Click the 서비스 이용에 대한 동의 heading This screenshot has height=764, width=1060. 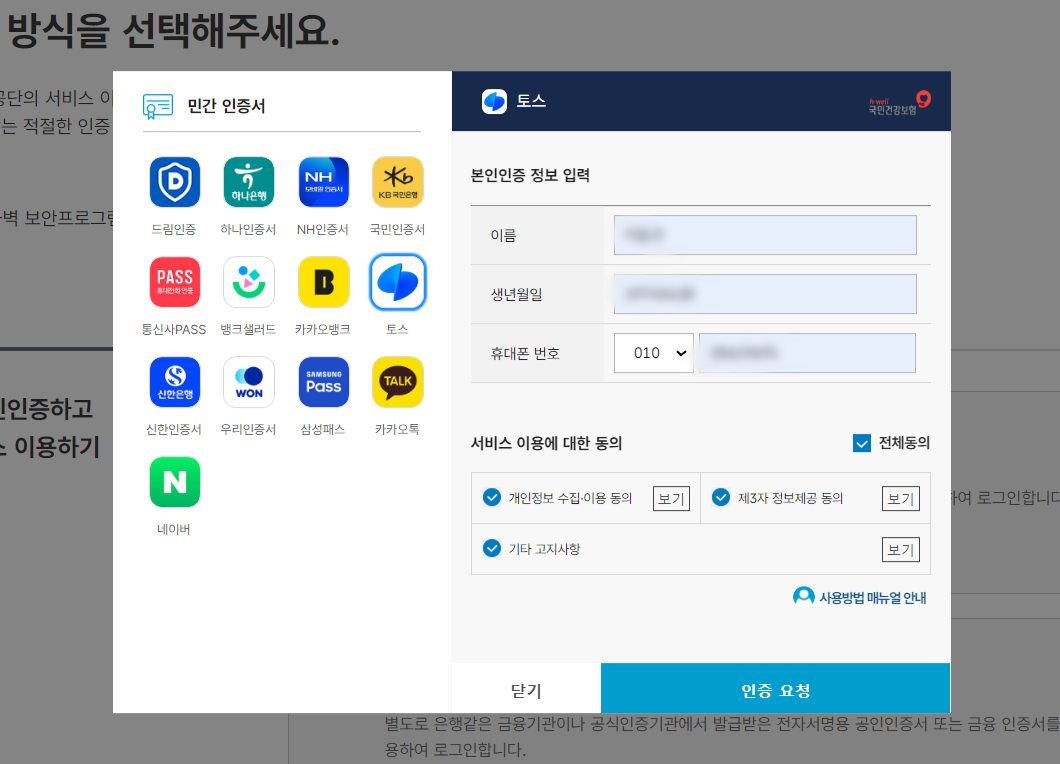(546, 444)
